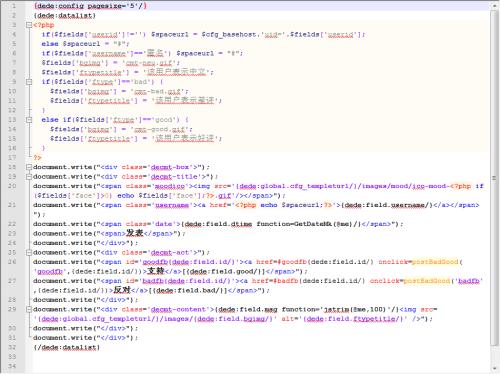Click the <?php opening tag on line 3
The height and width of the screenshot is (374, 500).
[44, 25]
